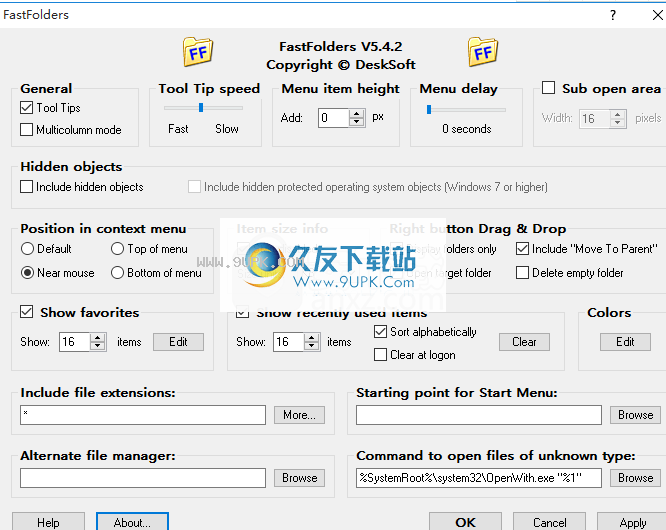
Task: Click the Apply button
Action: coord(632,522)
